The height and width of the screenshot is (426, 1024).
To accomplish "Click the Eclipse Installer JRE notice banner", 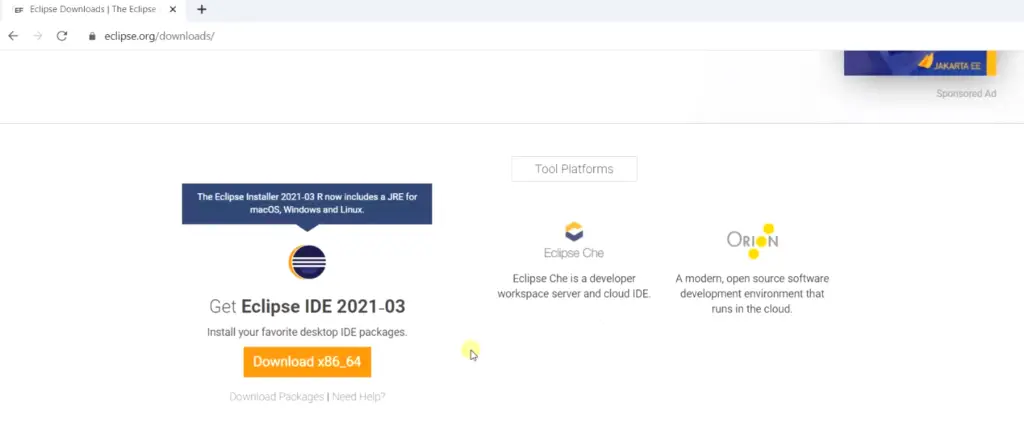I will 307,204.
